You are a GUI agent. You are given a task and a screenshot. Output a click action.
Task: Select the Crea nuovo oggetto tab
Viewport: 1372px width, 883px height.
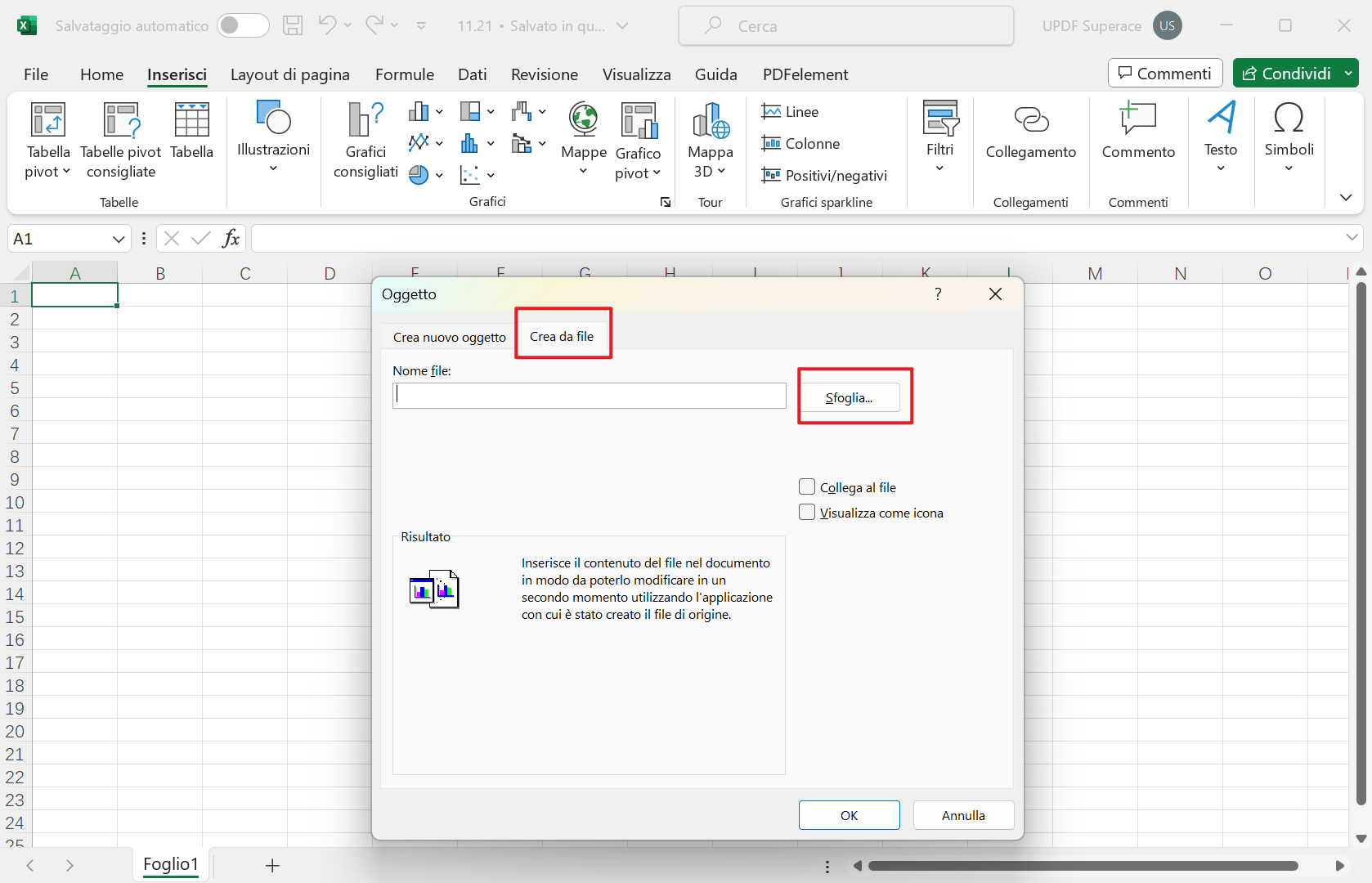click(449, 337)
